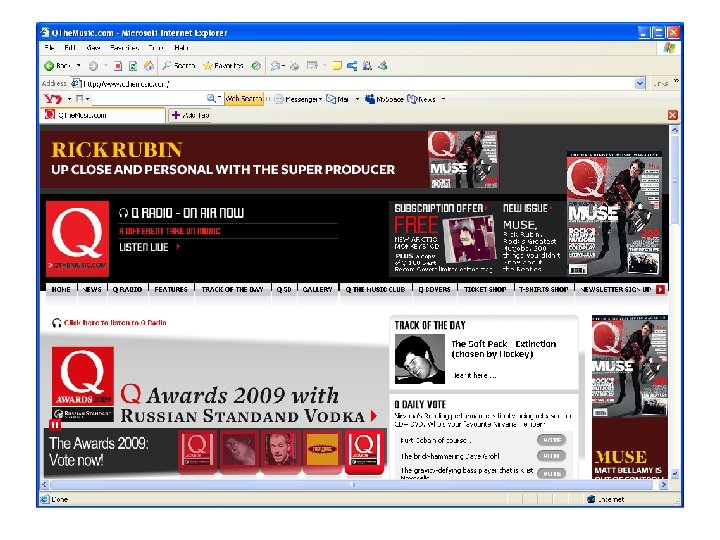The width and height of the screenshot is (720, 540).
Task: Click the Subscription Offer heading
Action: tap(441, 208)
